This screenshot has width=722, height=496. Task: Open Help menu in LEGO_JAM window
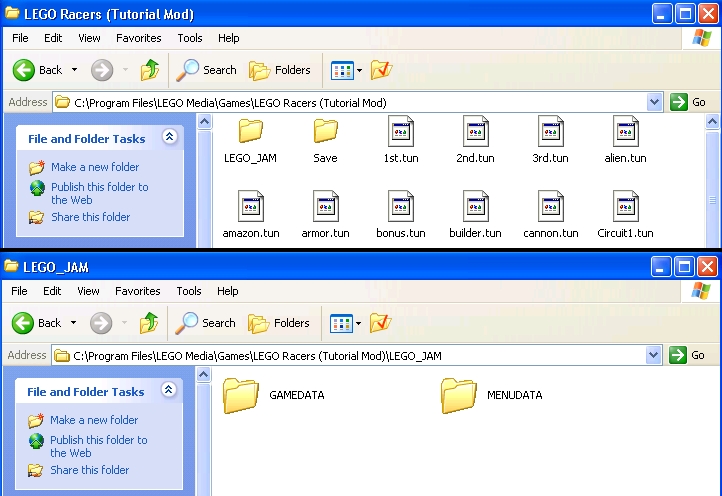pos(227,291)
